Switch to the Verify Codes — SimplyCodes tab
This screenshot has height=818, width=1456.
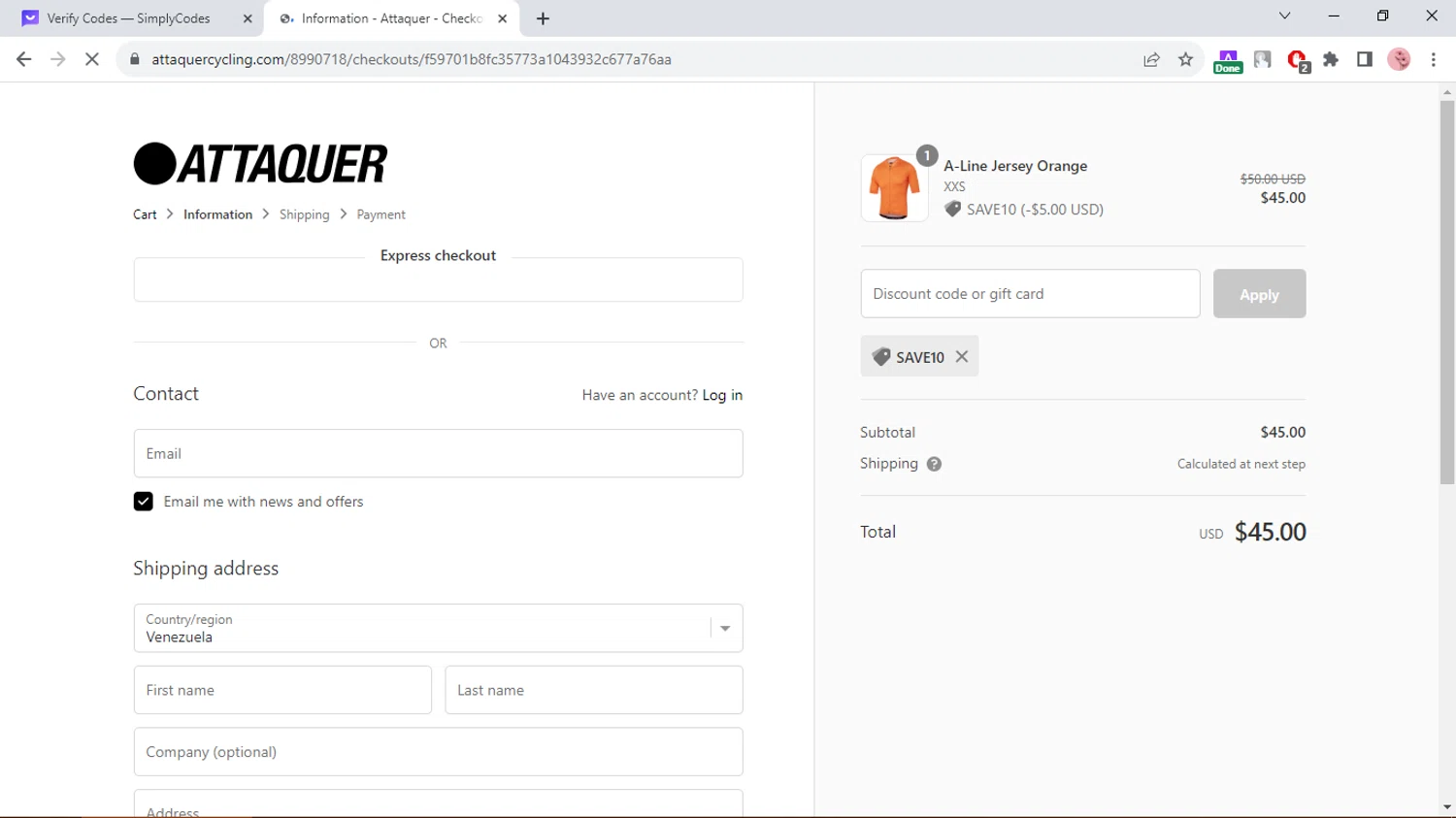pyautogui.click(x=128, y=18)
